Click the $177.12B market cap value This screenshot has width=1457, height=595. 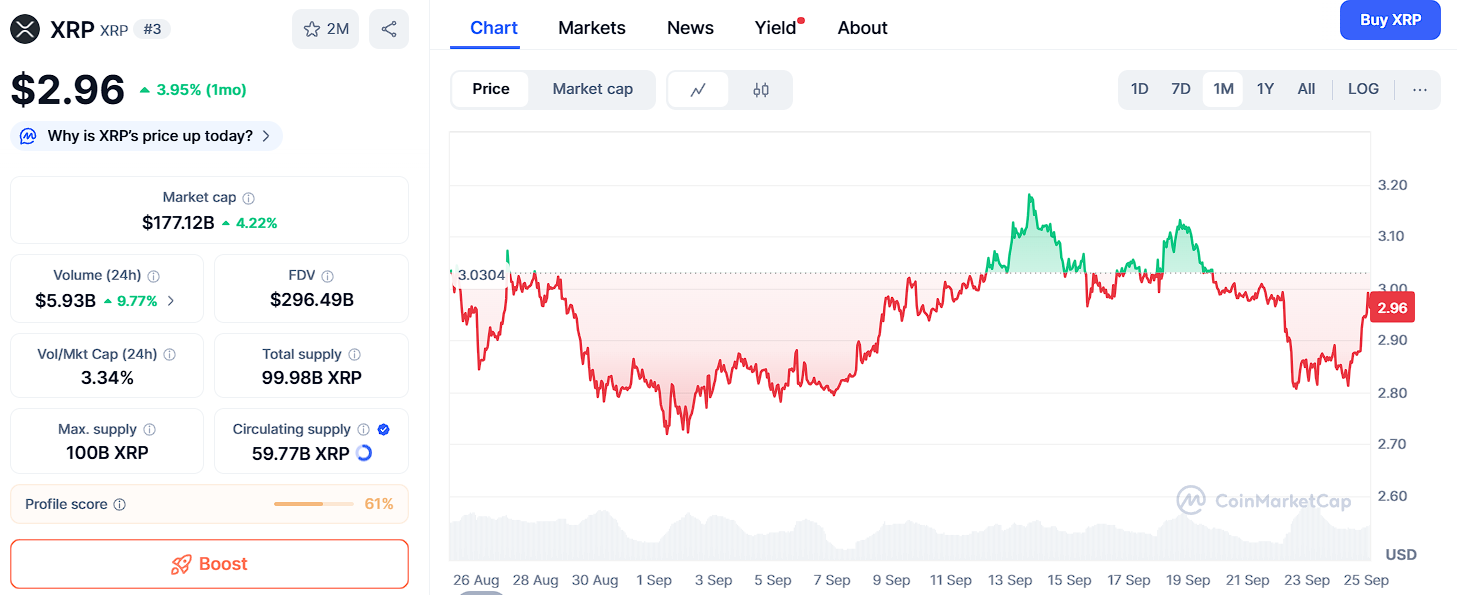click(x=178, y=222)
